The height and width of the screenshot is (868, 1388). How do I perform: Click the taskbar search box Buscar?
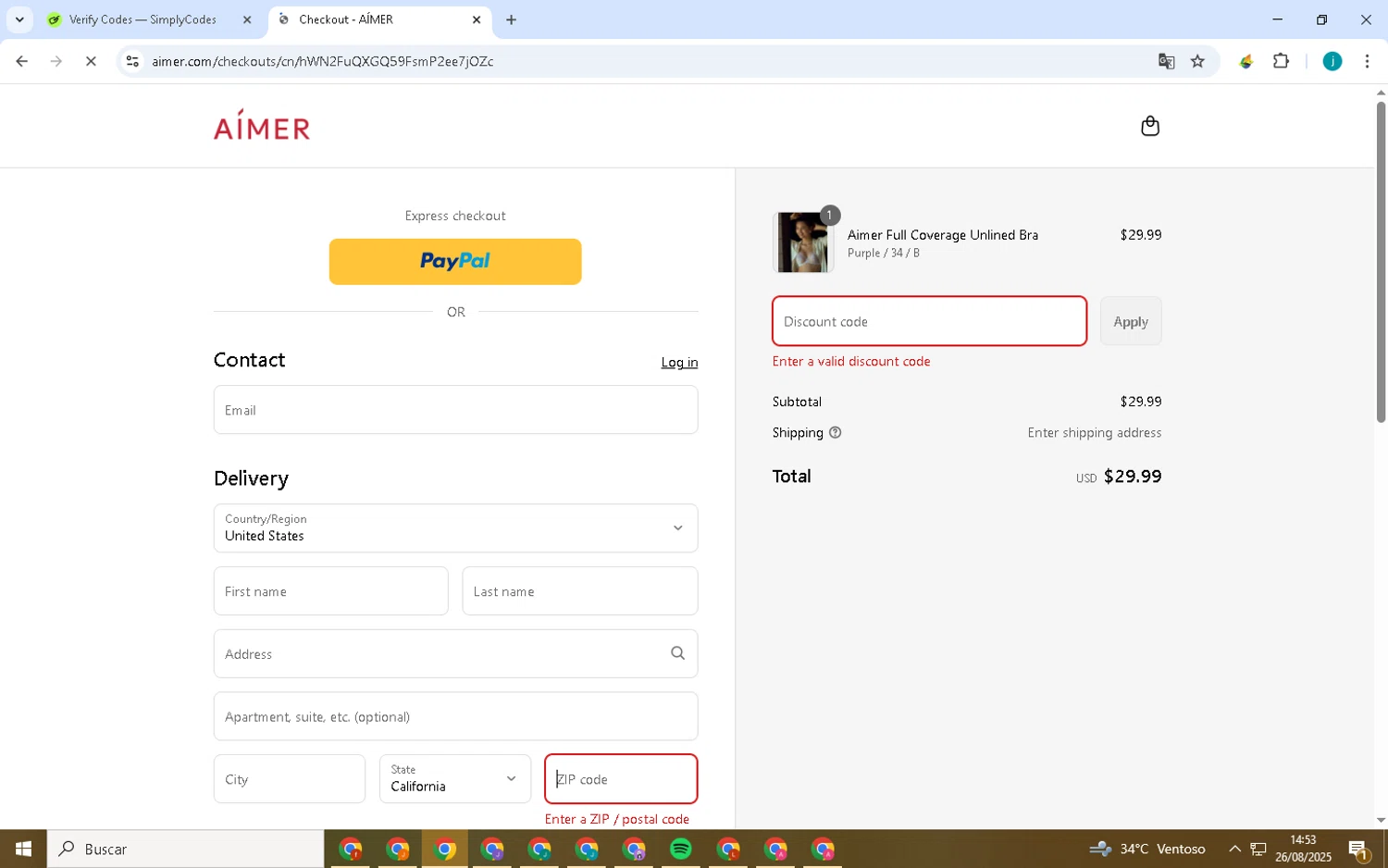[x=185, y=849]
